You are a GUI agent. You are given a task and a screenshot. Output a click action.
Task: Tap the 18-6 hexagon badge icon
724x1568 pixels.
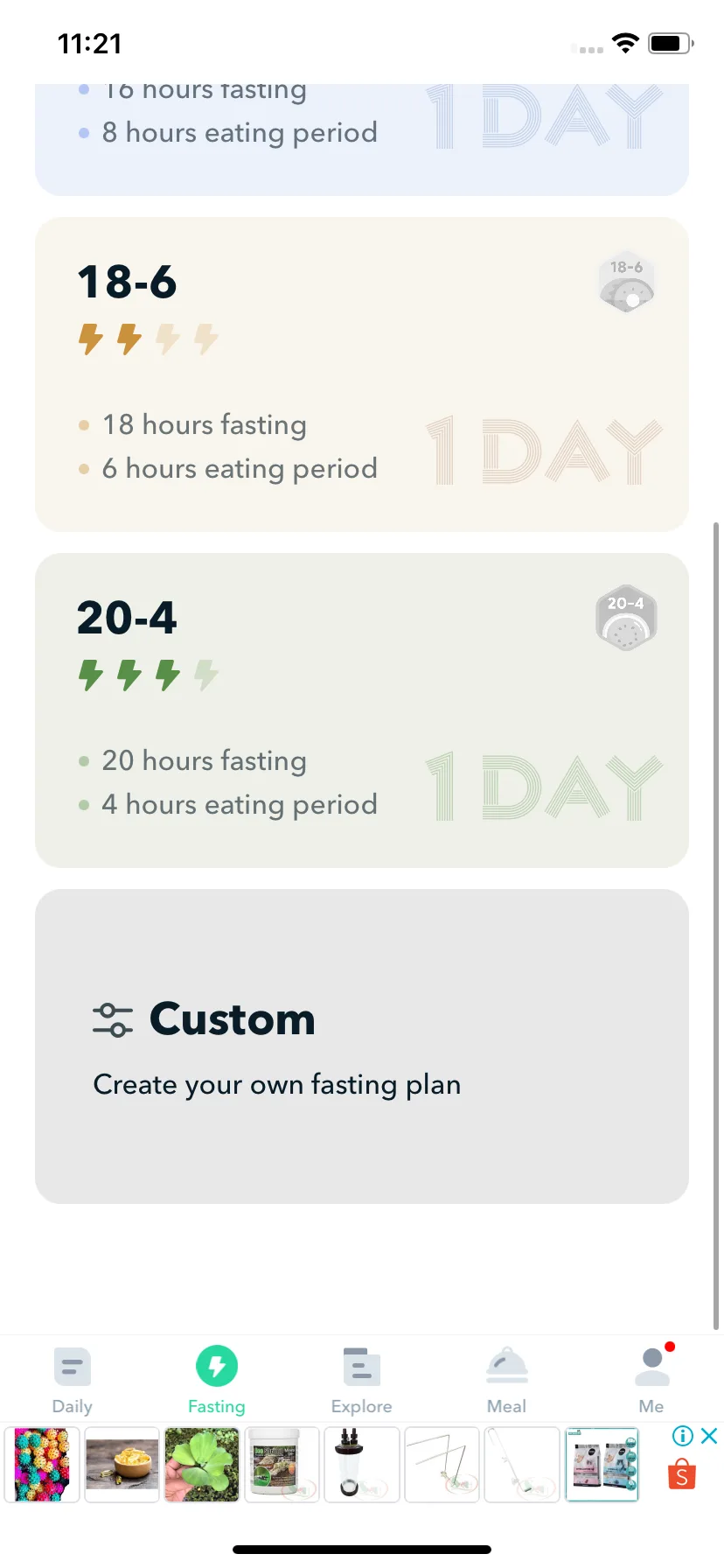627,282
